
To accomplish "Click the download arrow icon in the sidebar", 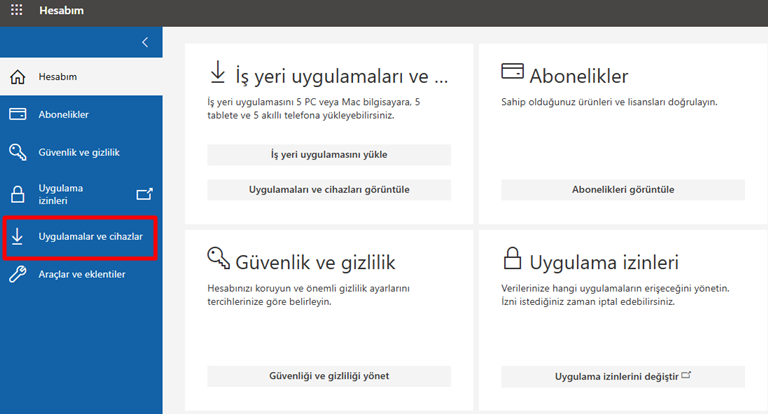I will (x=17, y=236).
